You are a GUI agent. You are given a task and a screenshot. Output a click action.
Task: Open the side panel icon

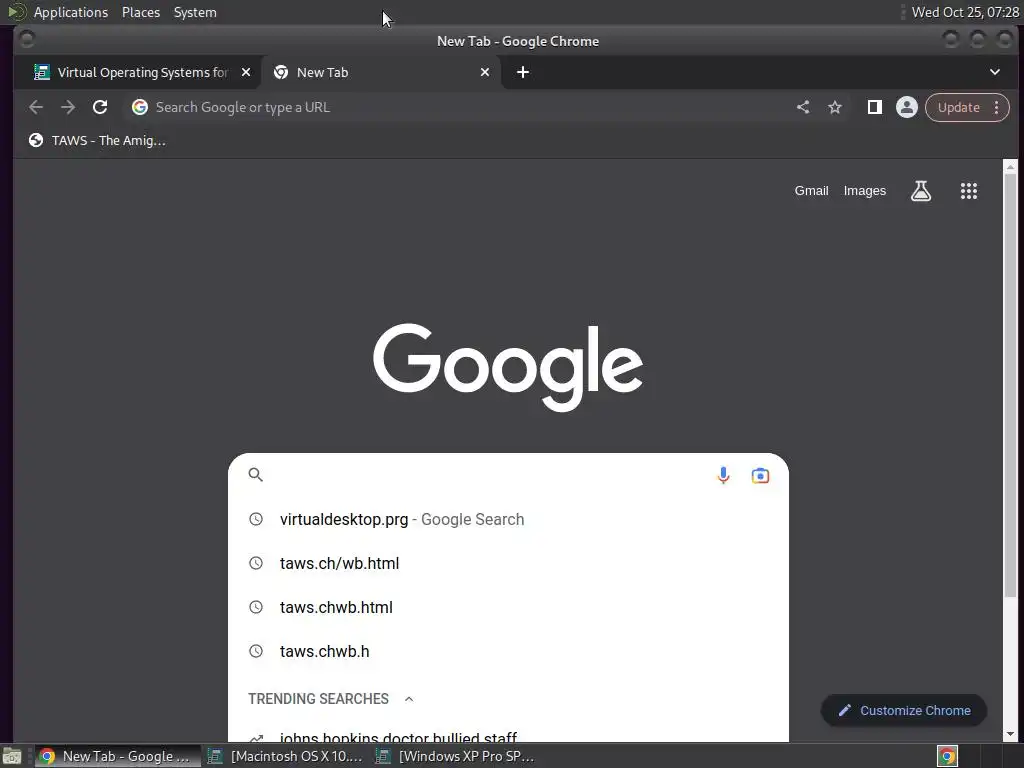(x=874, y=107)
